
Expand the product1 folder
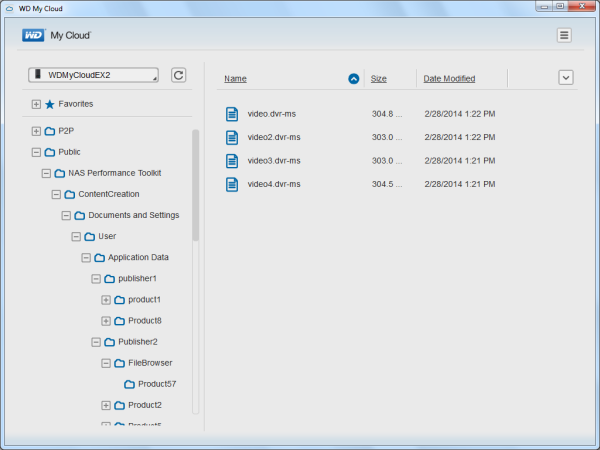point(106,300)
